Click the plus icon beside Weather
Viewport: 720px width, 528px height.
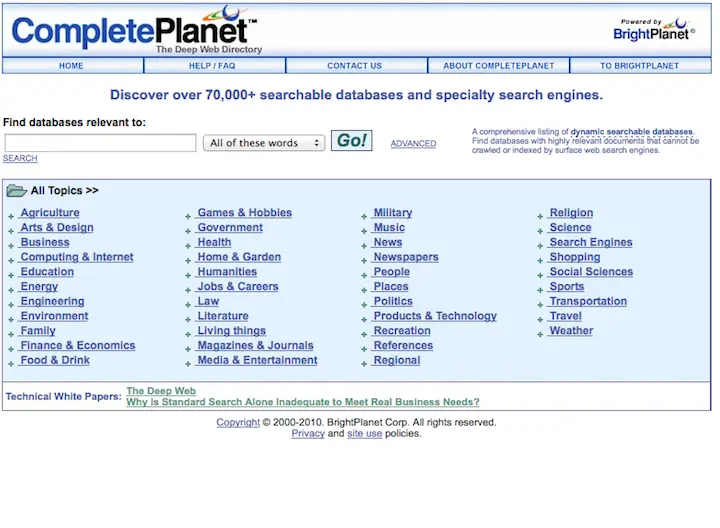click(x=541, y=333)
